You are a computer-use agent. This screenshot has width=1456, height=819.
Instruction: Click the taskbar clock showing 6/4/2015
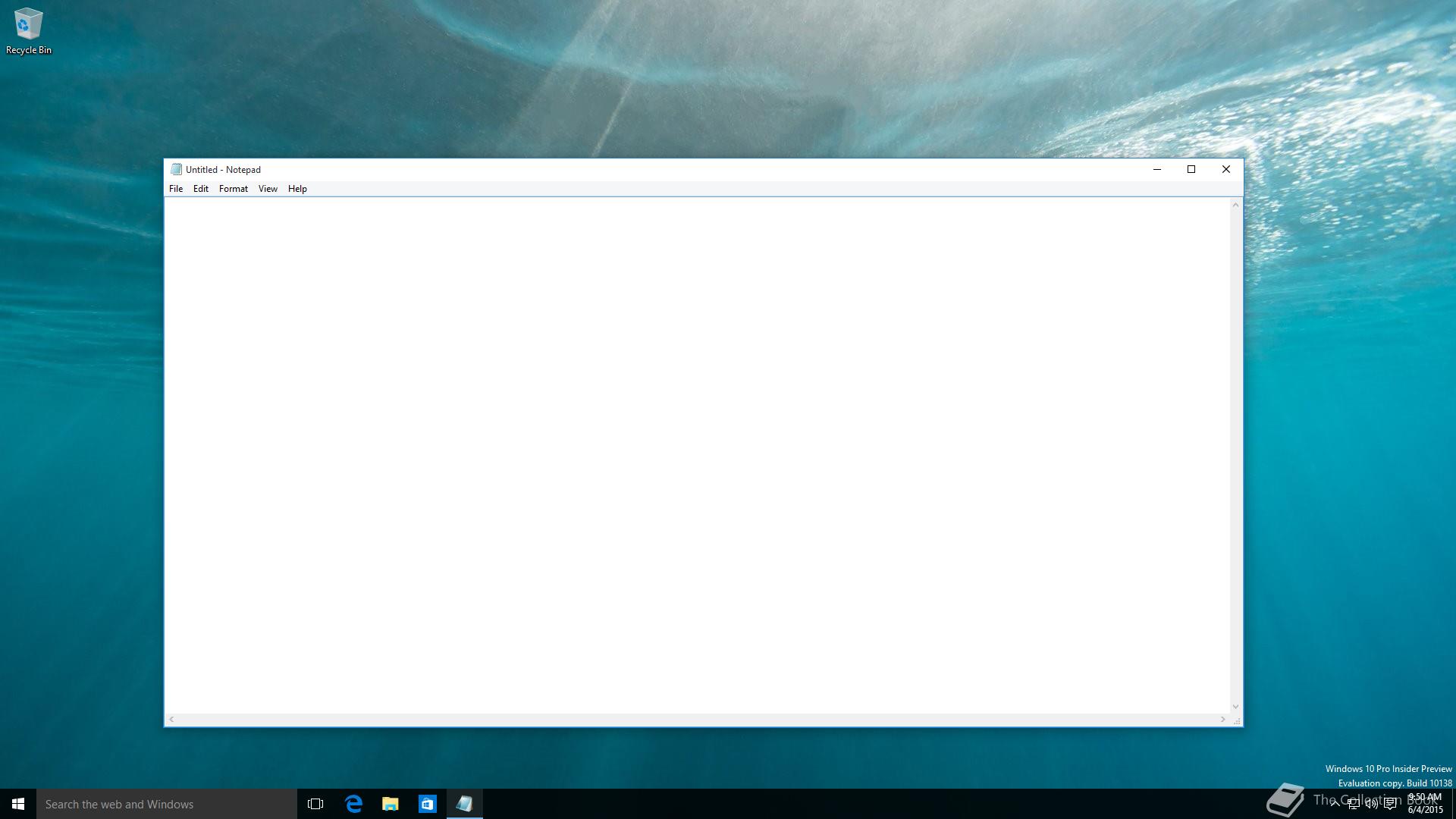(1425, 804)
